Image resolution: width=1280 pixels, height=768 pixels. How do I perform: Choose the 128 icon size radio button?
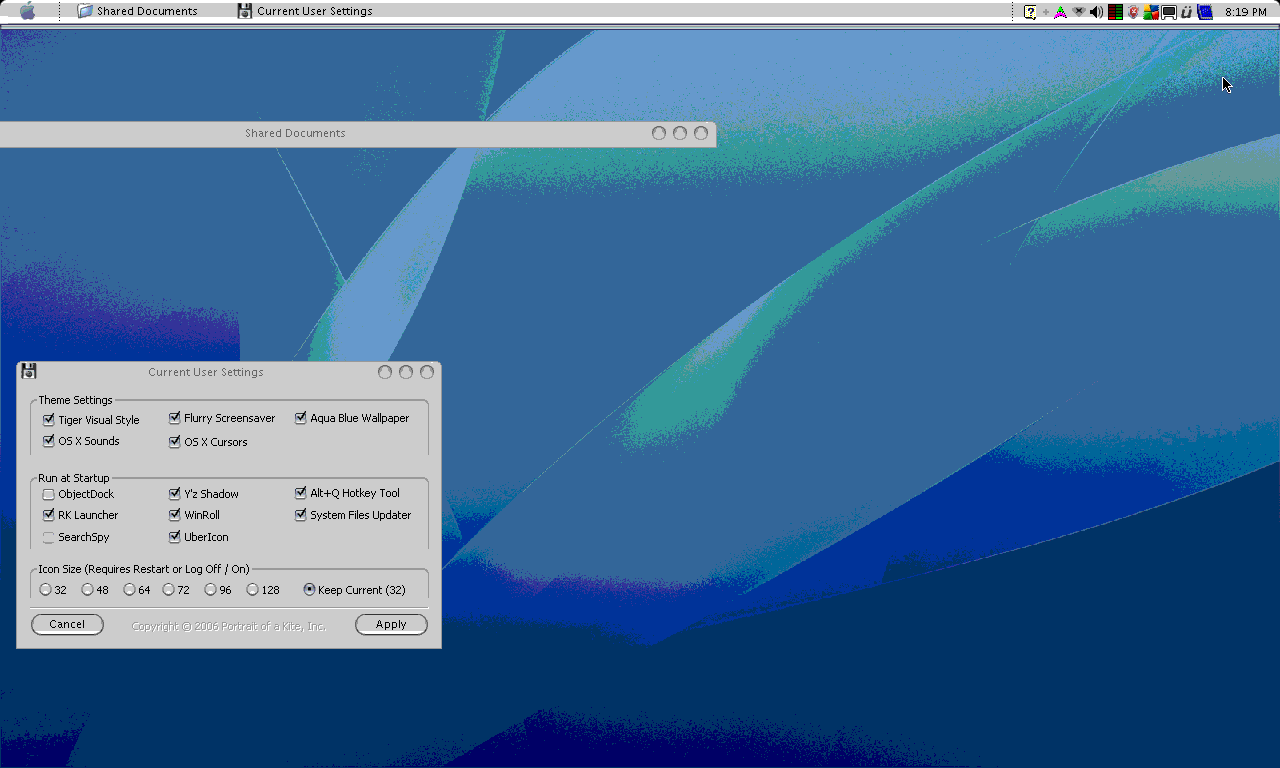point(253,590)
